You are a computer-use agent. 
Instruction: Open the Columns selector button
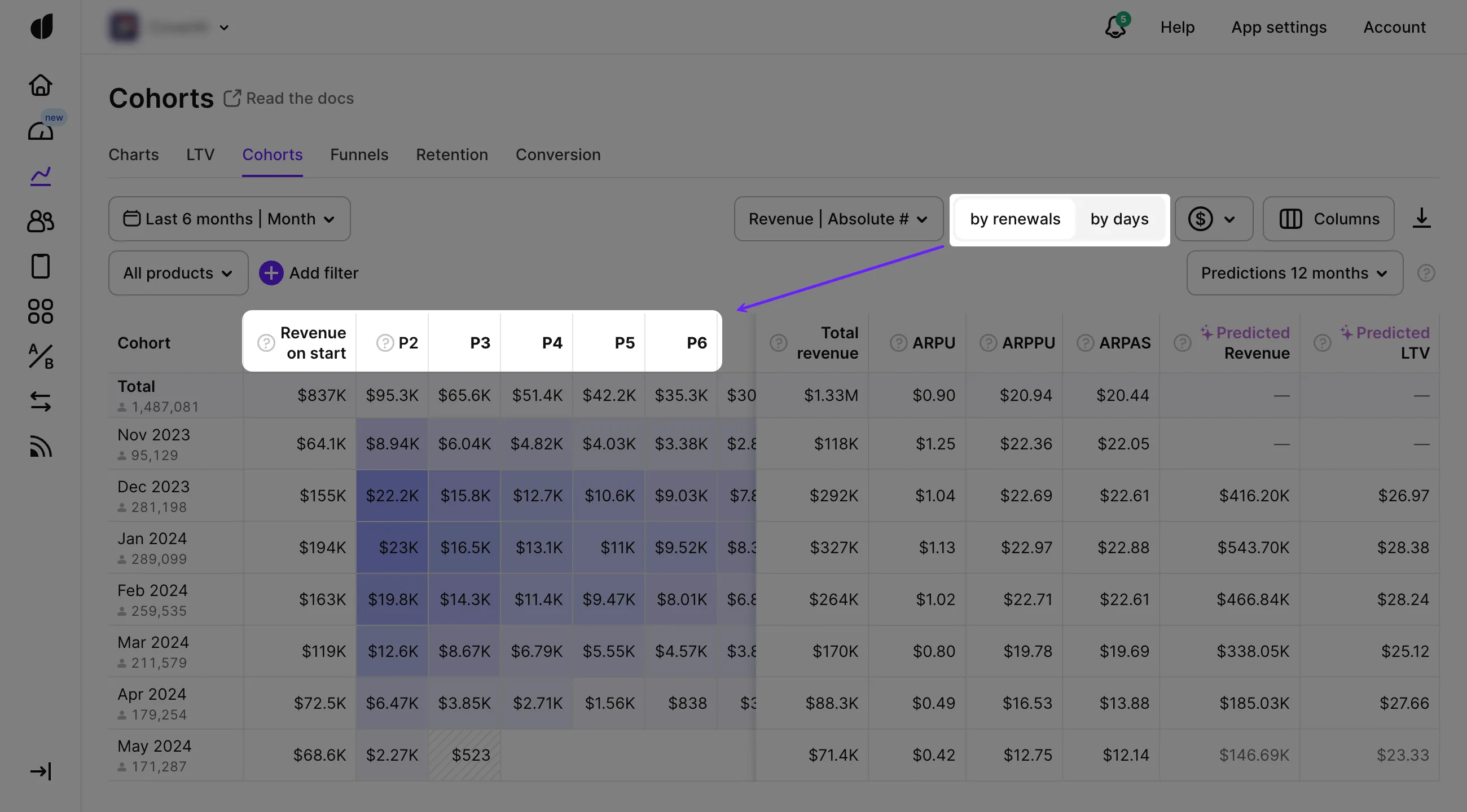(1328, 219)
